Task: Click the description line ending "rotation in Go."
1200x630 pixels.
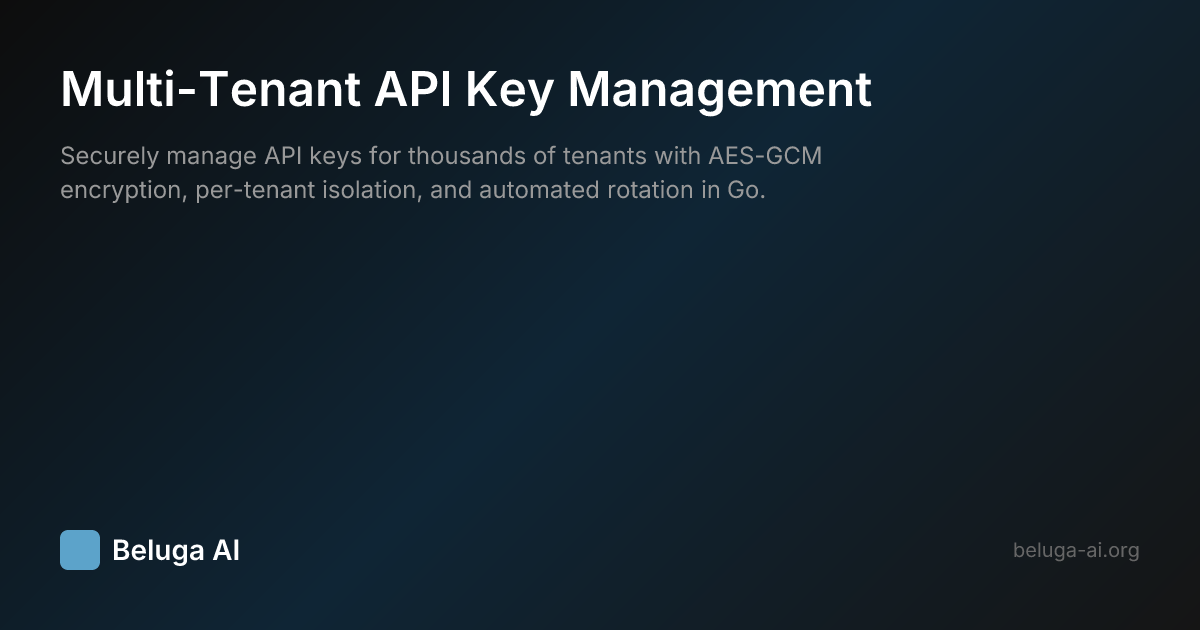Action: (413, 190)
